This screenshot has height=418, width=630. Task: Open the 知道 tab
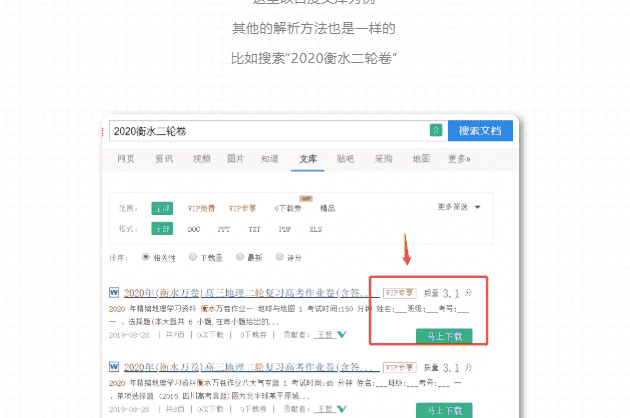pos(270,159)
